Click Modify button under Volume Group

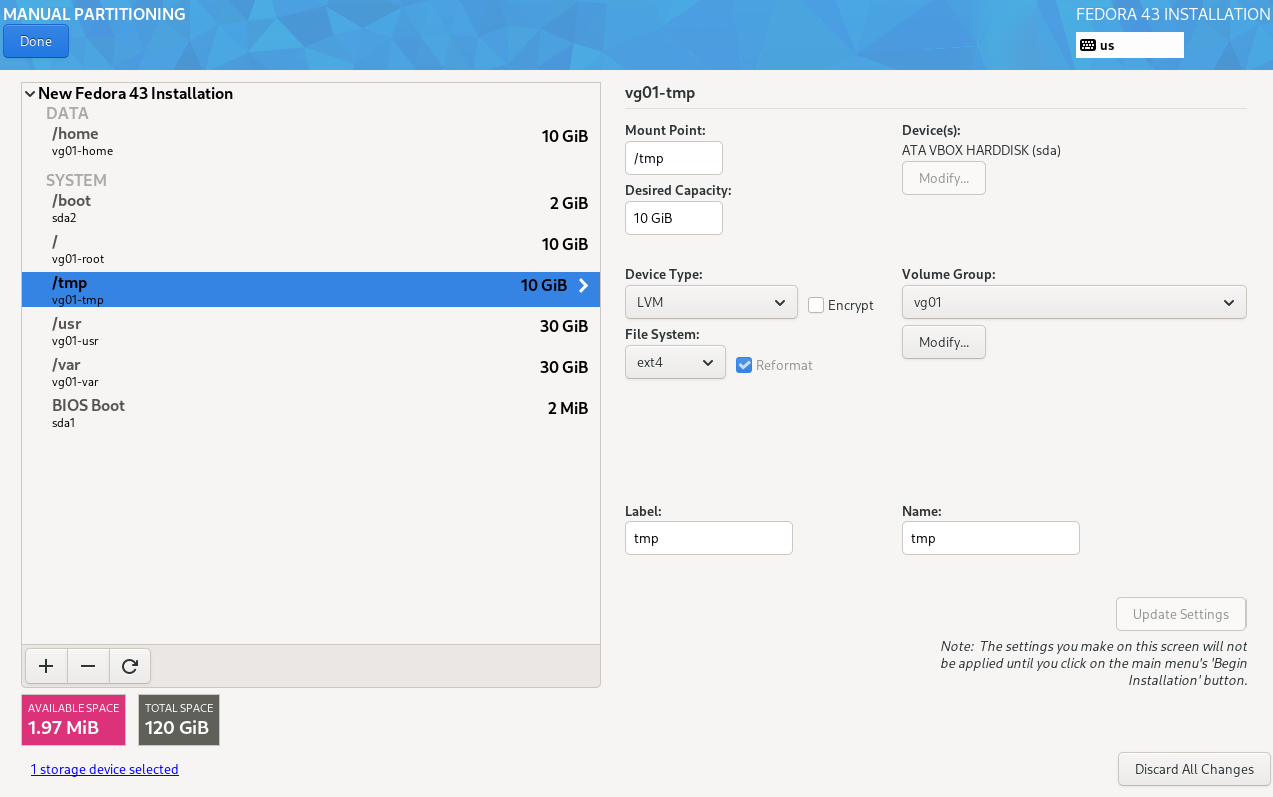click(x=943, y=342)
